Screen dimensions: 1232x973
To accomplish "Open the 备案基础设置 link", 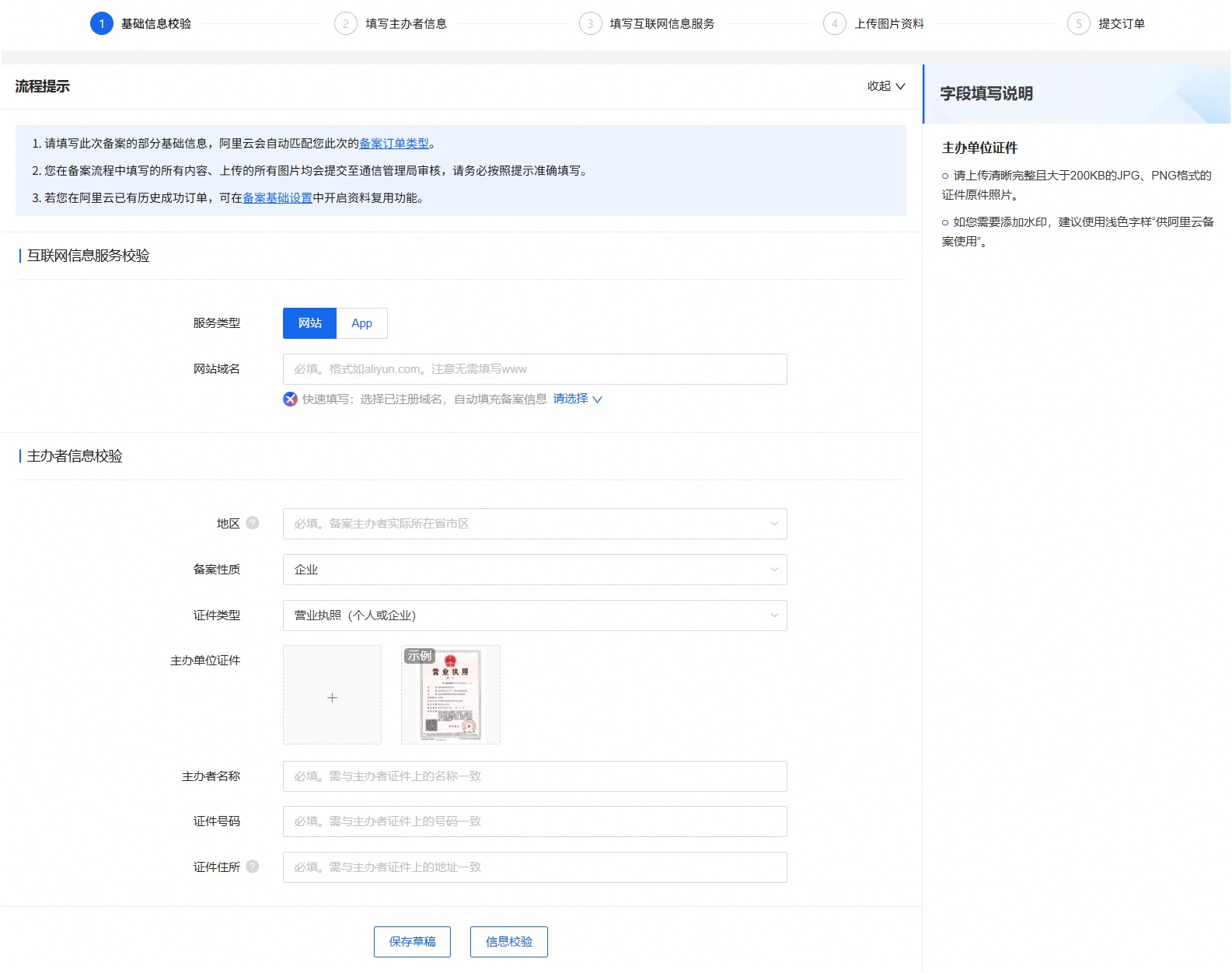I will click(x=277, y=198).
